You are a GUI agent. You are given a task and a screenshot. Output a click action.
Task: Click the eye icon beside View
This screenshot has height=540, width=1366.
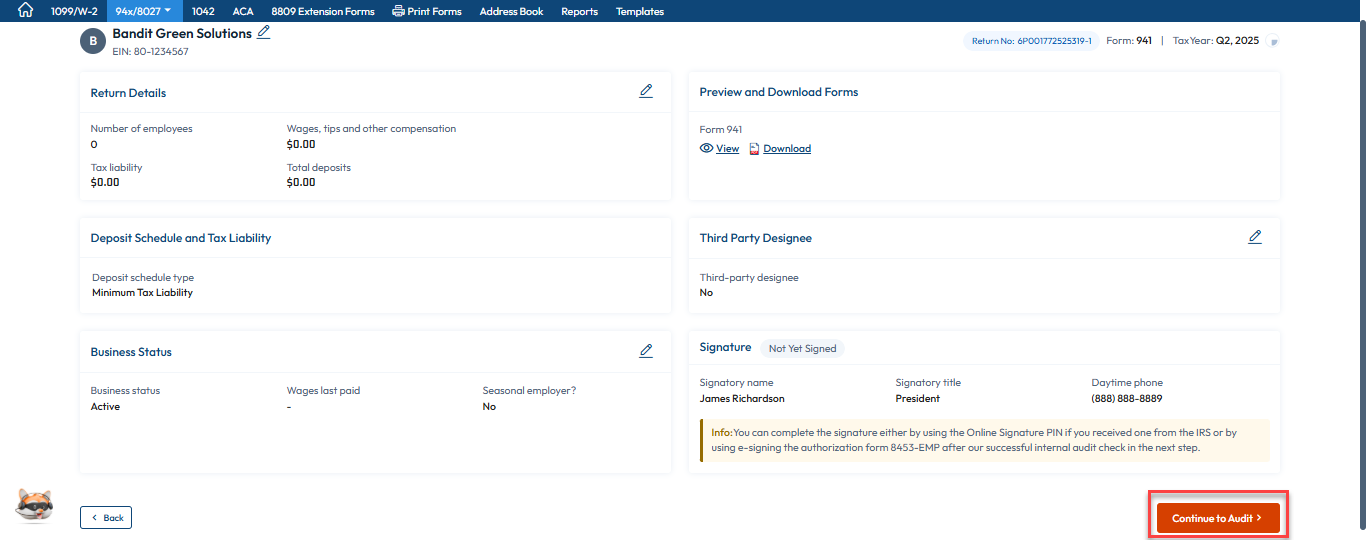pos(706,148)
